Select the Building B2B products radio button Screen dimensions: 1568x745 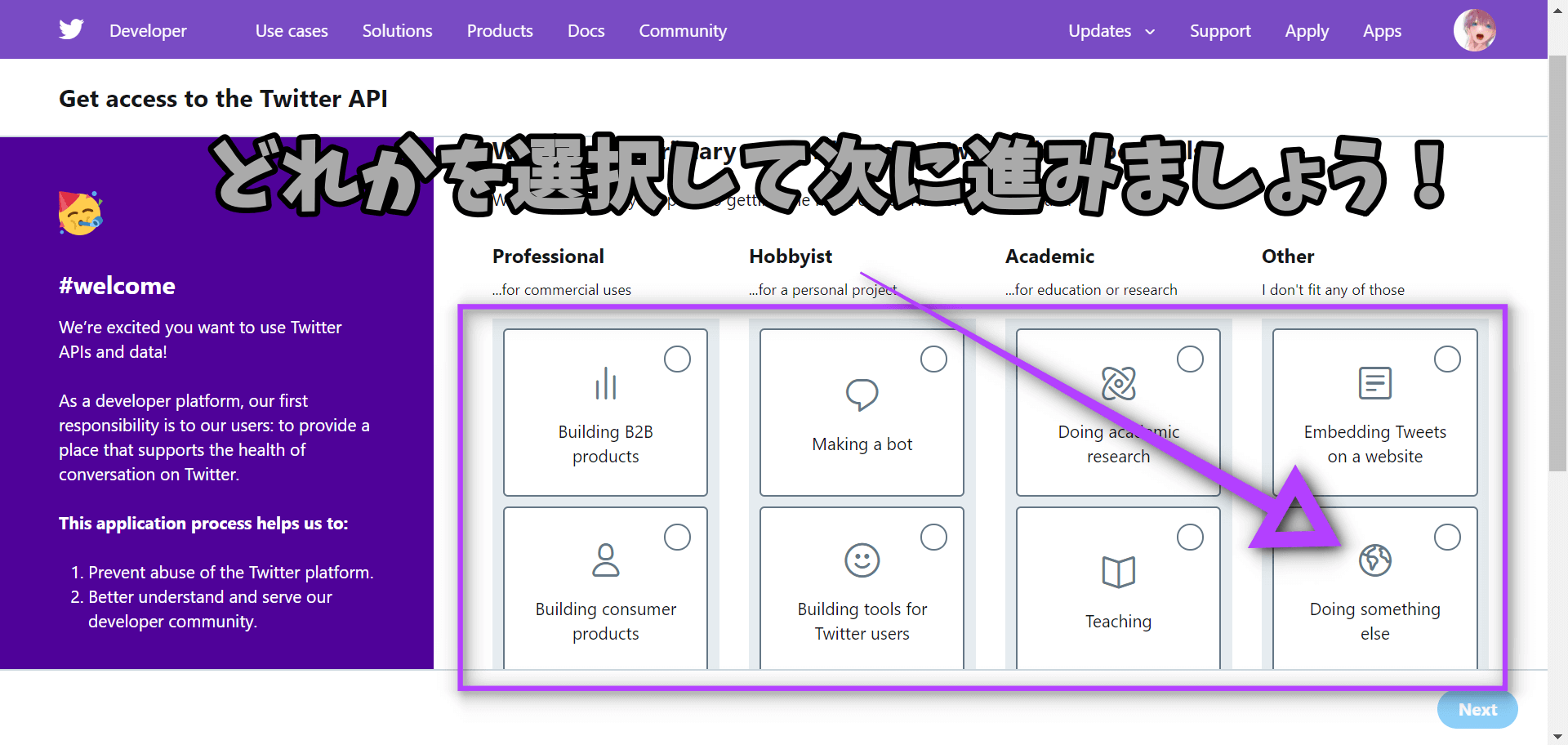coord(677,359)
